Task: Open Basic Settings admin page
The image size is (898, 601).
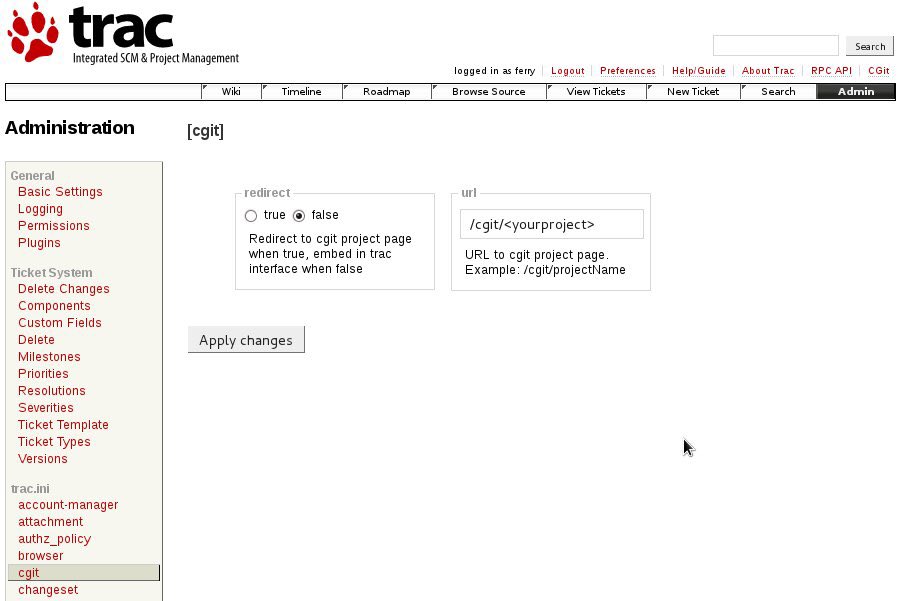Action: pyautogui.click(x=60, y=192)
